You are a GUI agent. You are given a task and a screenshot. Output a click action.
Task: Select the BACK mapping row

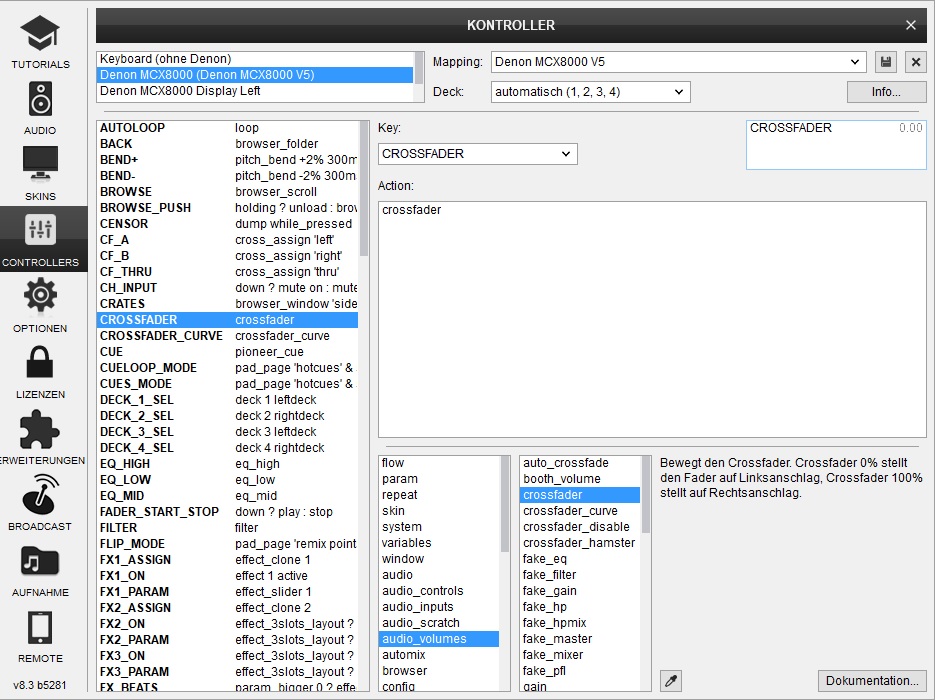(227, 144)
